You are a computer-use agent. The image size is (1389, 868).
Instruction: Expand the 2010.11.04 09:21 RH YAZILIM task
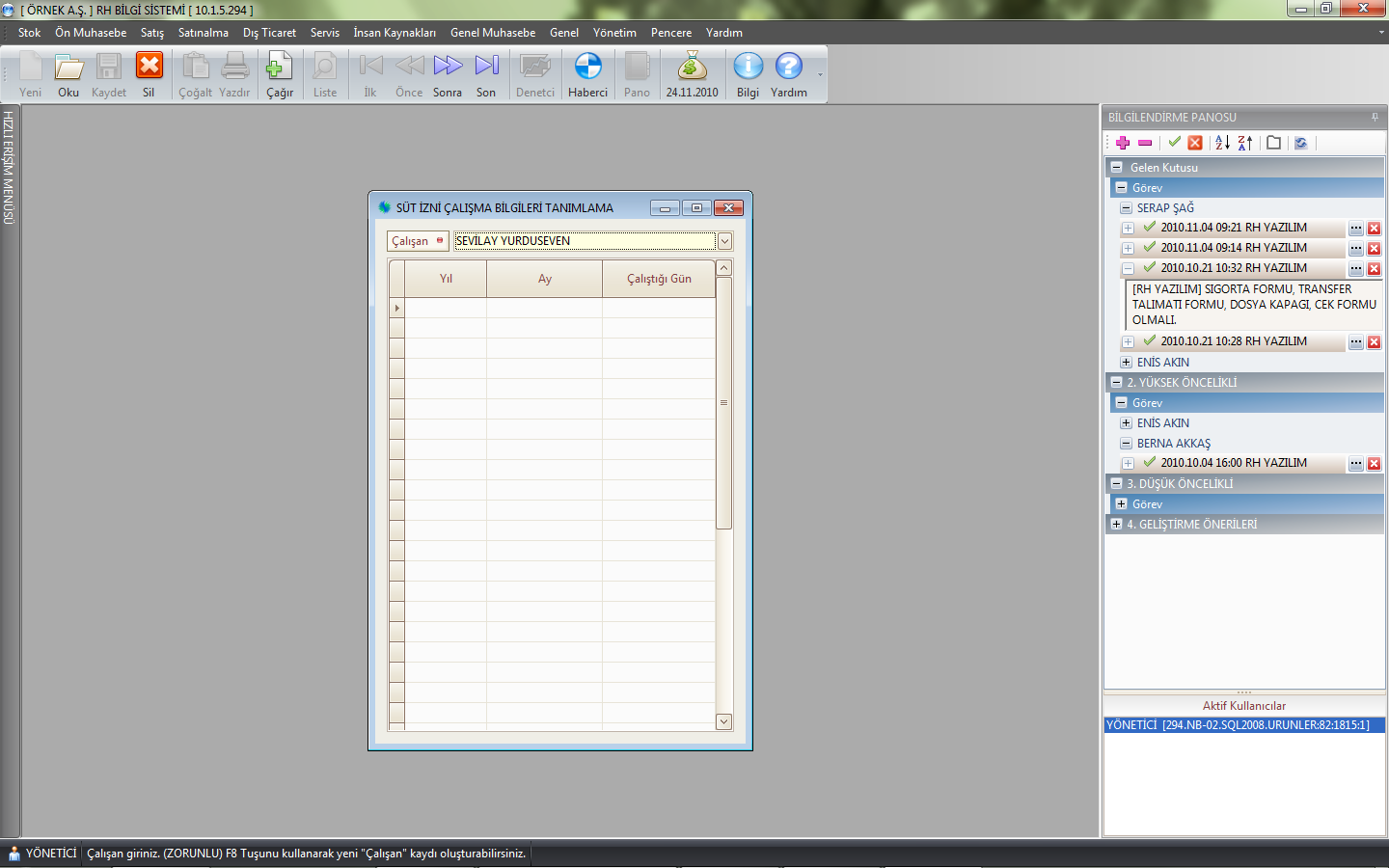click(x=1128, y=229)
